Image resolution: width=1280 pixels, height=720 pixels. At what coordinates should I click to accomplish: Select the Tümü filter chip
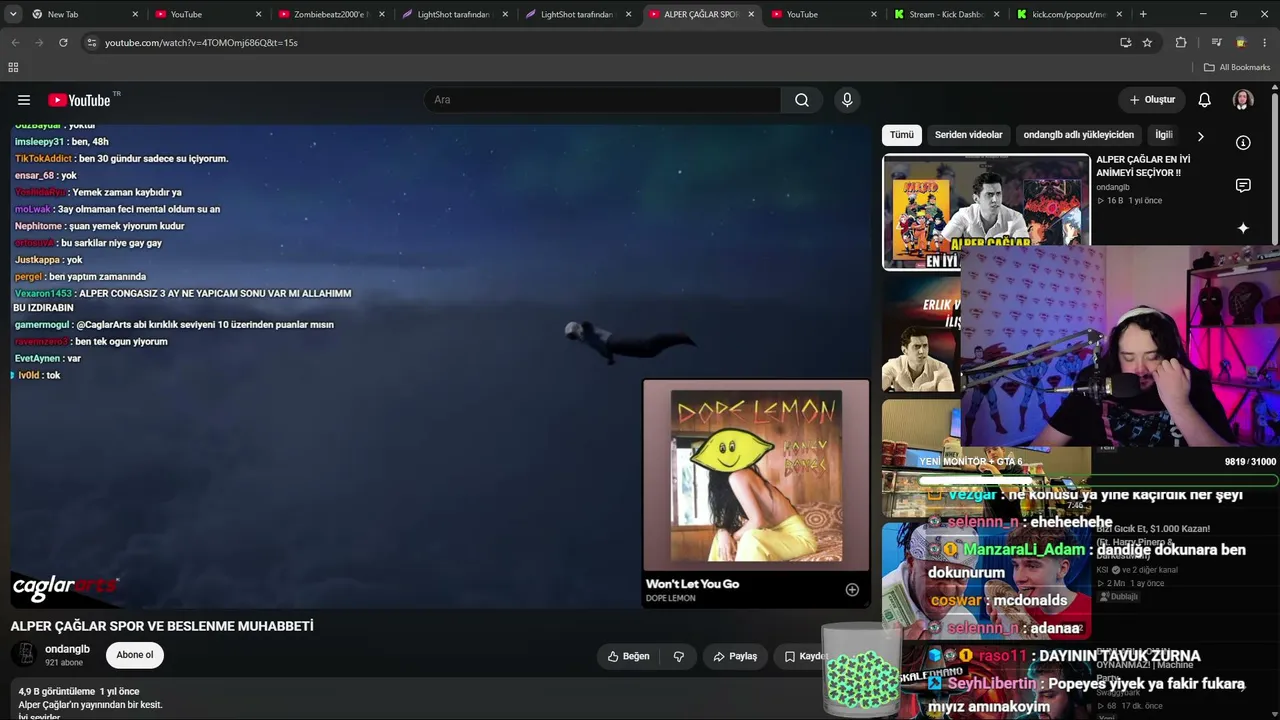click(902, 135)
